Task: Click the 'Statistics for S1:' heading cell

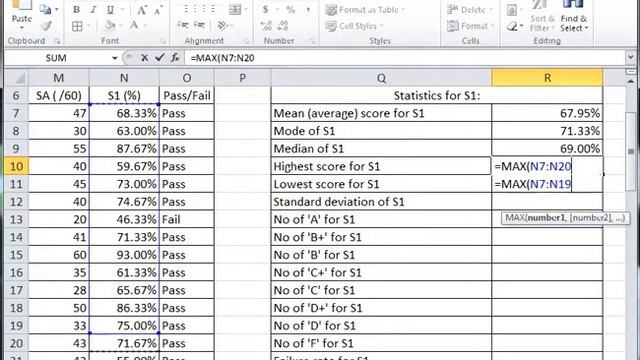Action: (x=437, y=96)
